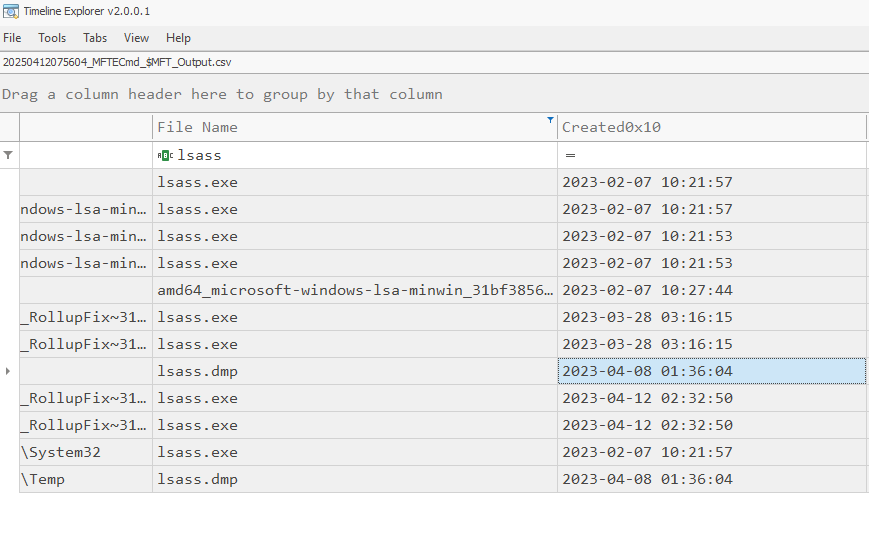Expand the row indicator arrow beside lsass.dmp
Screen dimensions: 869x551
[x=8, y=371]
